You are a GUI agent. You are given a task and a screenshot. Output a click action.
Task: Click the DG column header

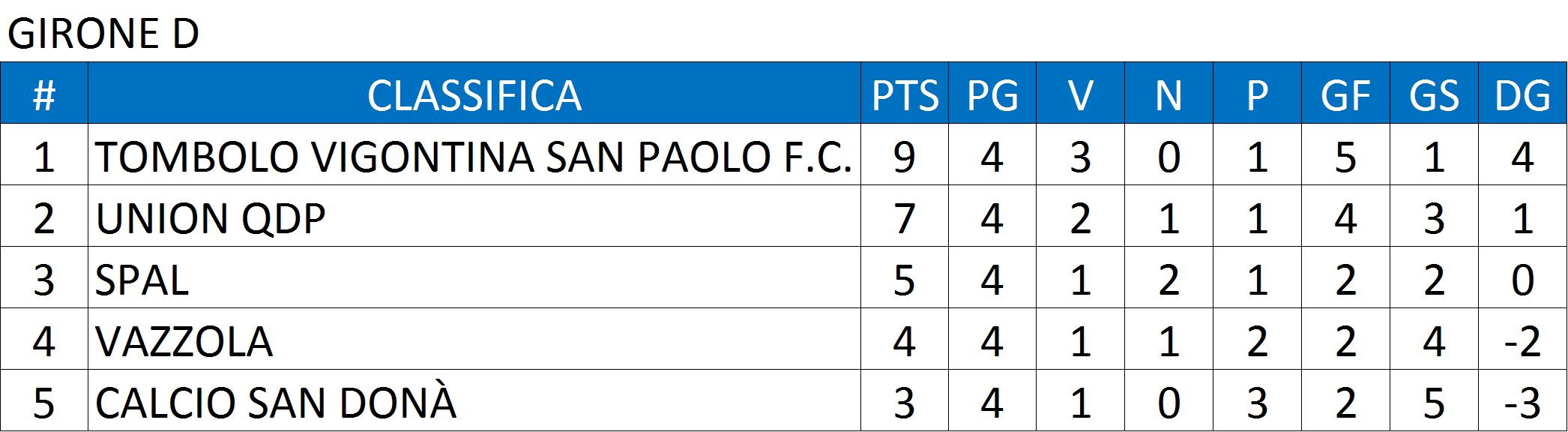[x=1522, y=94]
